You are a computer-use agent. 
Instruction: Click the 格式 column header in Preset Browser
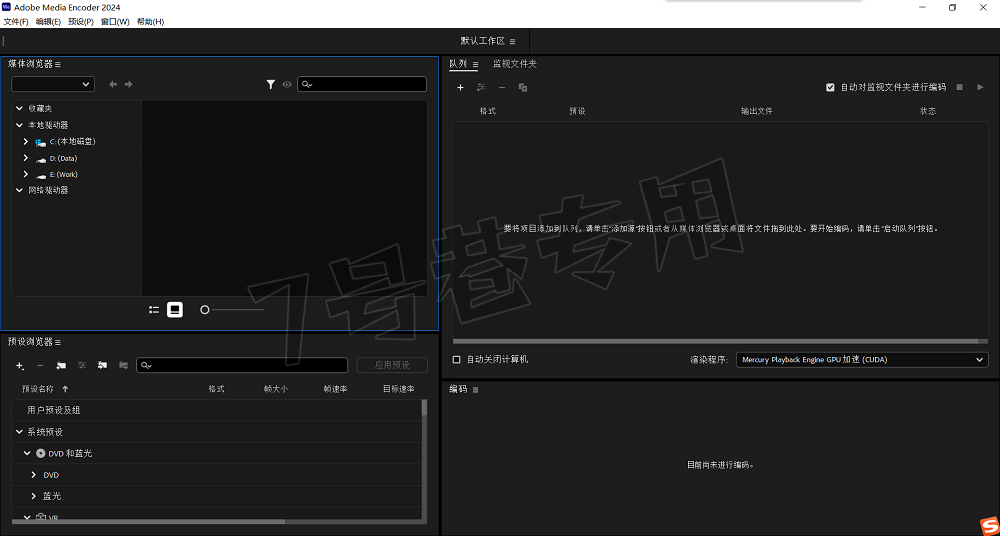click(x=216, y=389)
